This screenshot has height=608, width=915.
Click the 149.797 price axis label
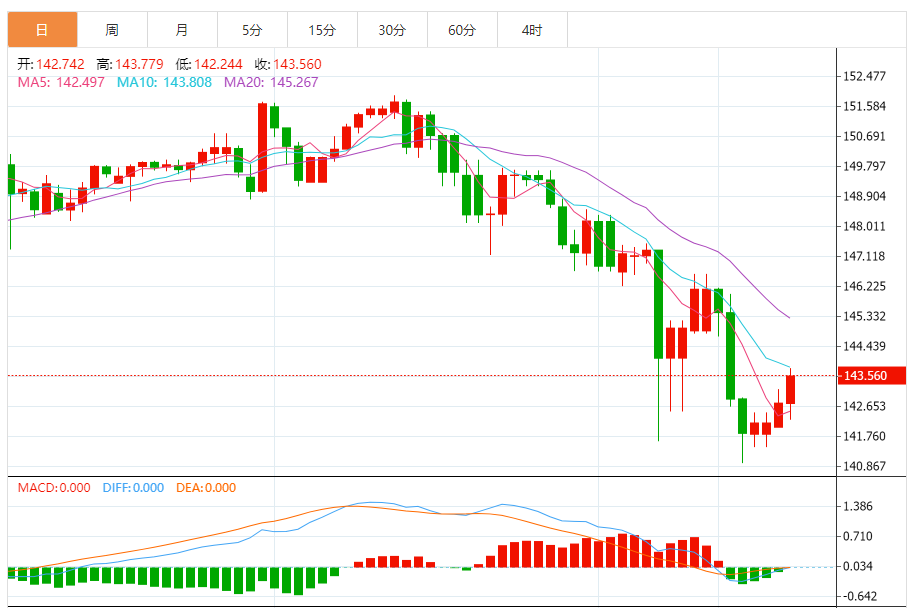[864, 166]
